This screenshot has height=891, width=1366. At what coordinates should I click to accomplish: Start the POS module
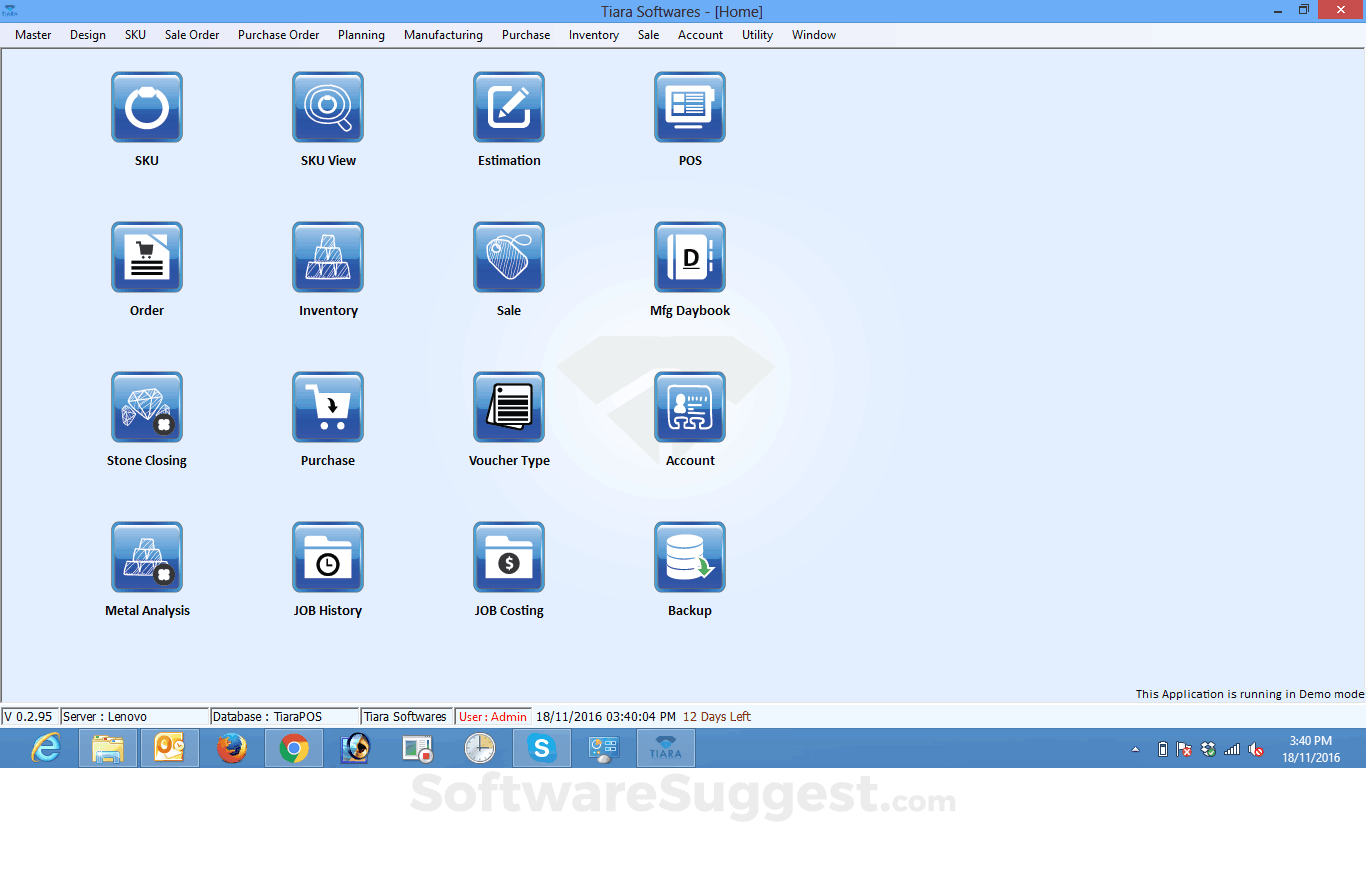tap(690, 107)
